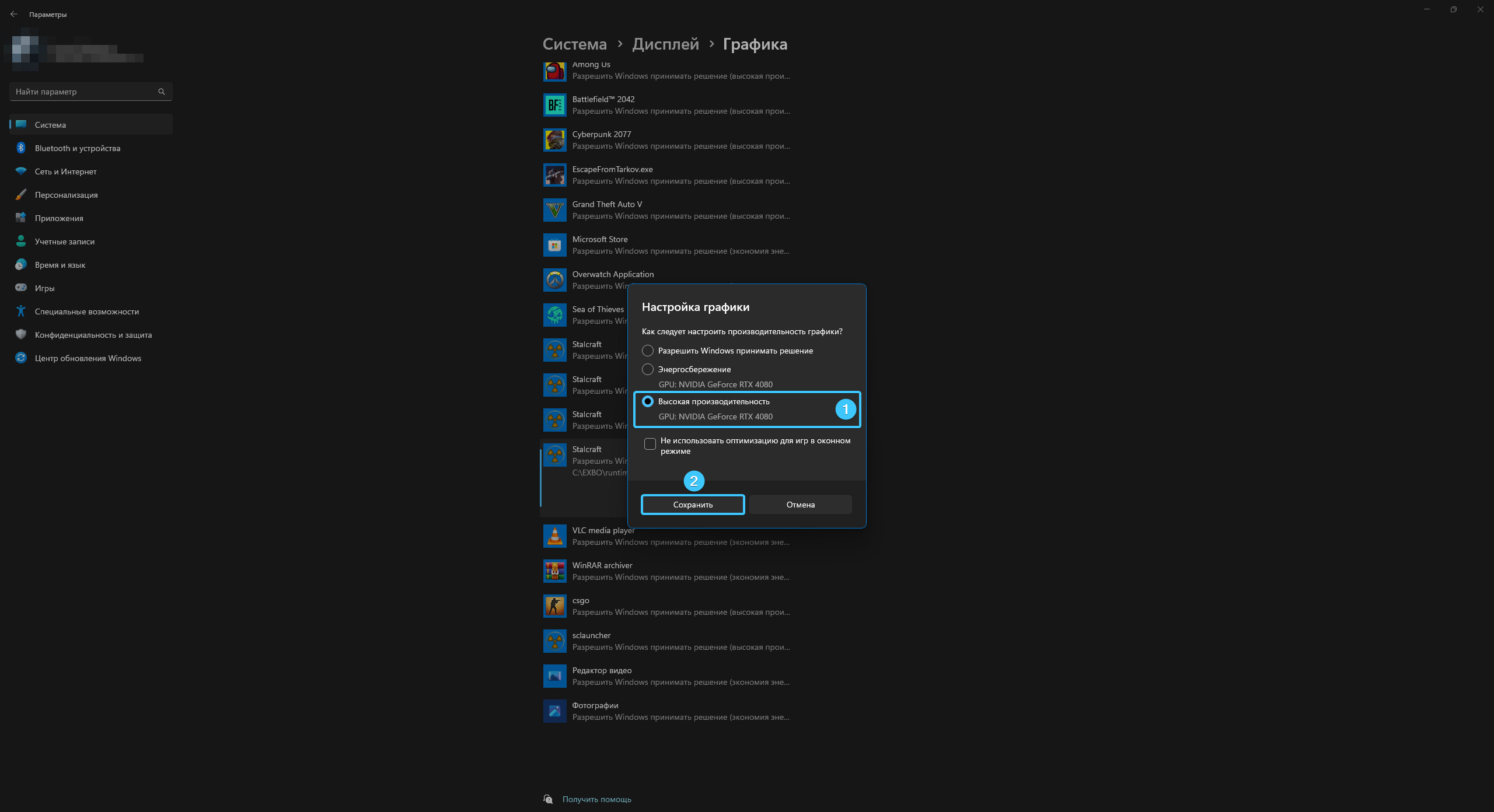The image size is (1494, 812).
Task: Click the Редактор видео row title
Action: pyautogui.click(x=602, y=670)
